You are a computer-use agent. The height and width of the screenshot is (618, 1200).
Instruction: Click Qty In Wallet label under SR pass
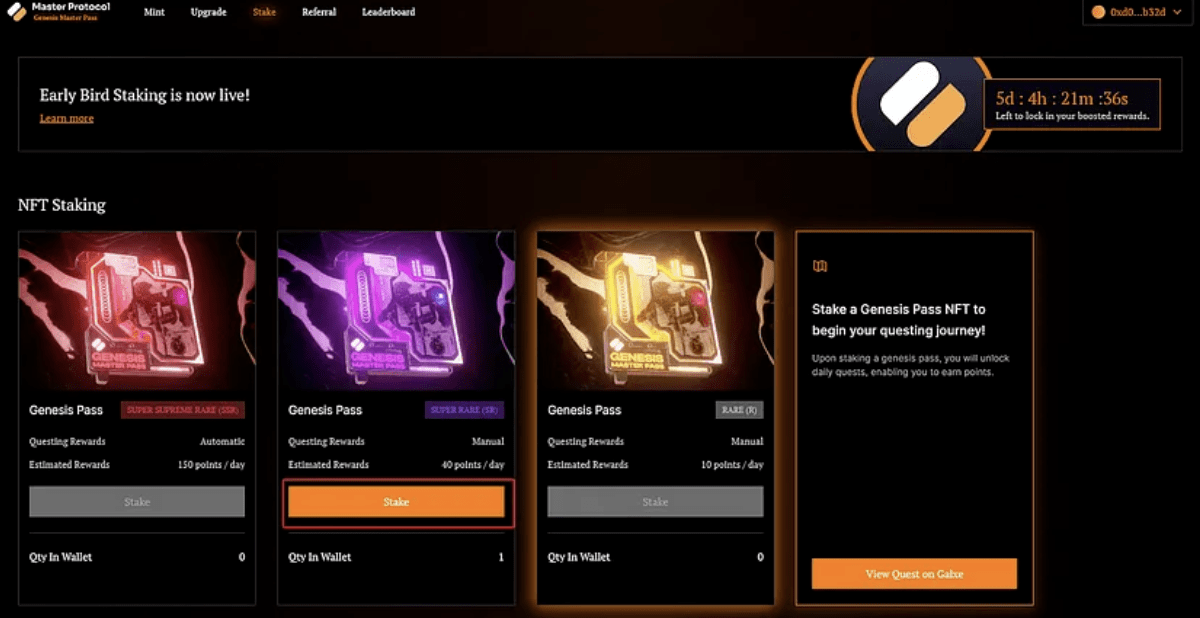320,557
